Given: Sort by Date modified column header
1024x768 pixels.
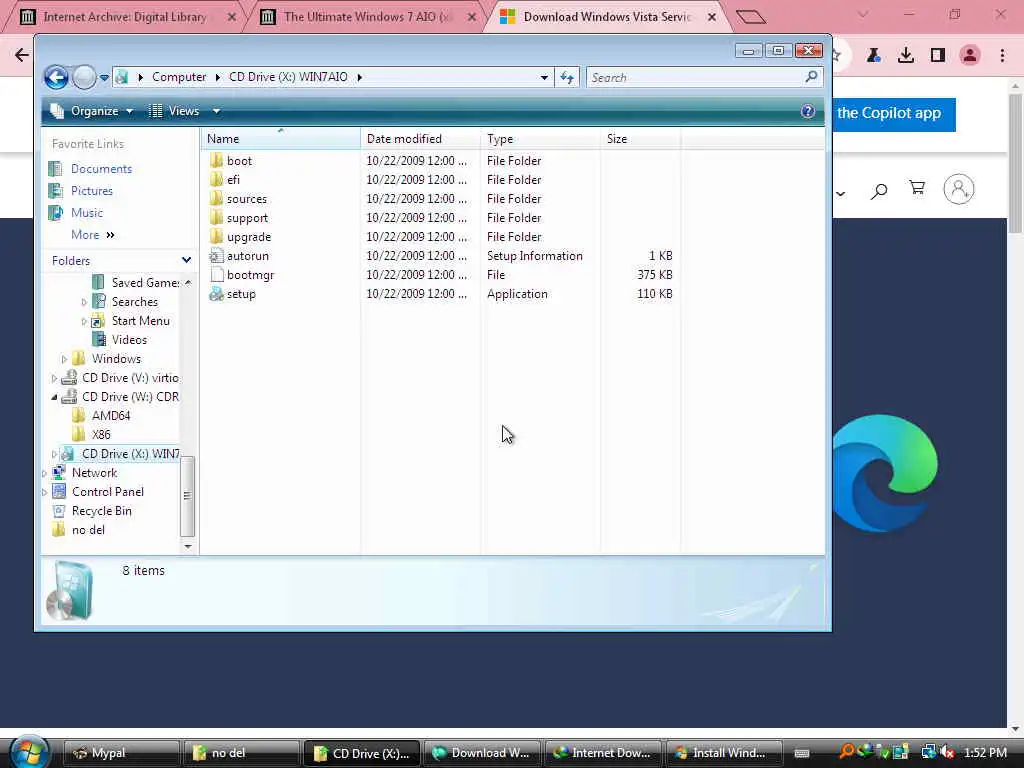Looking at the screenshot, I should [x=420, y=138].
